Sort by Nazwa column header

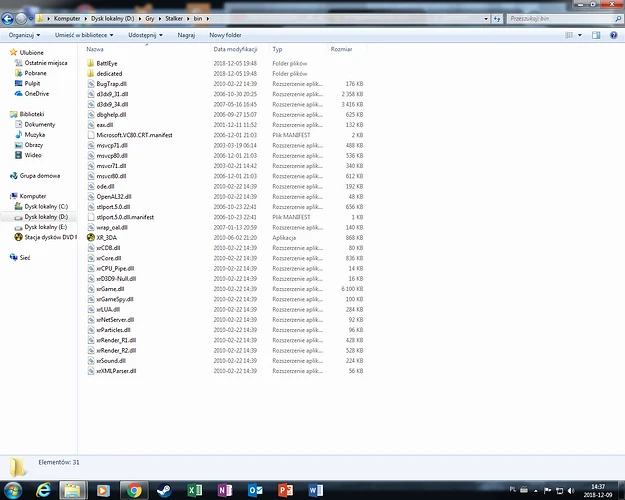[x=95, y=49]
